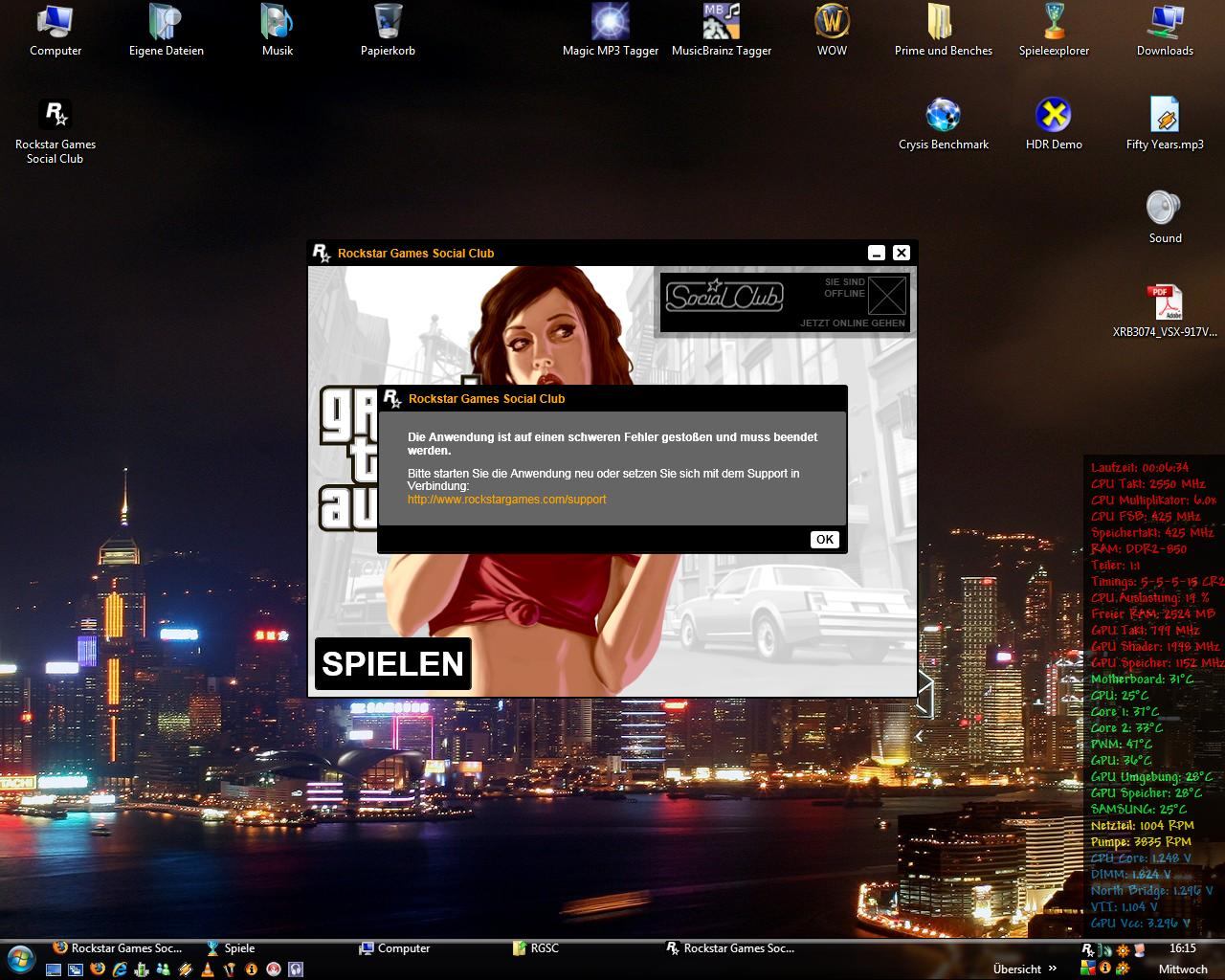
Task: Switch to Computer taskbar window
Action: [x=394, y=948]
